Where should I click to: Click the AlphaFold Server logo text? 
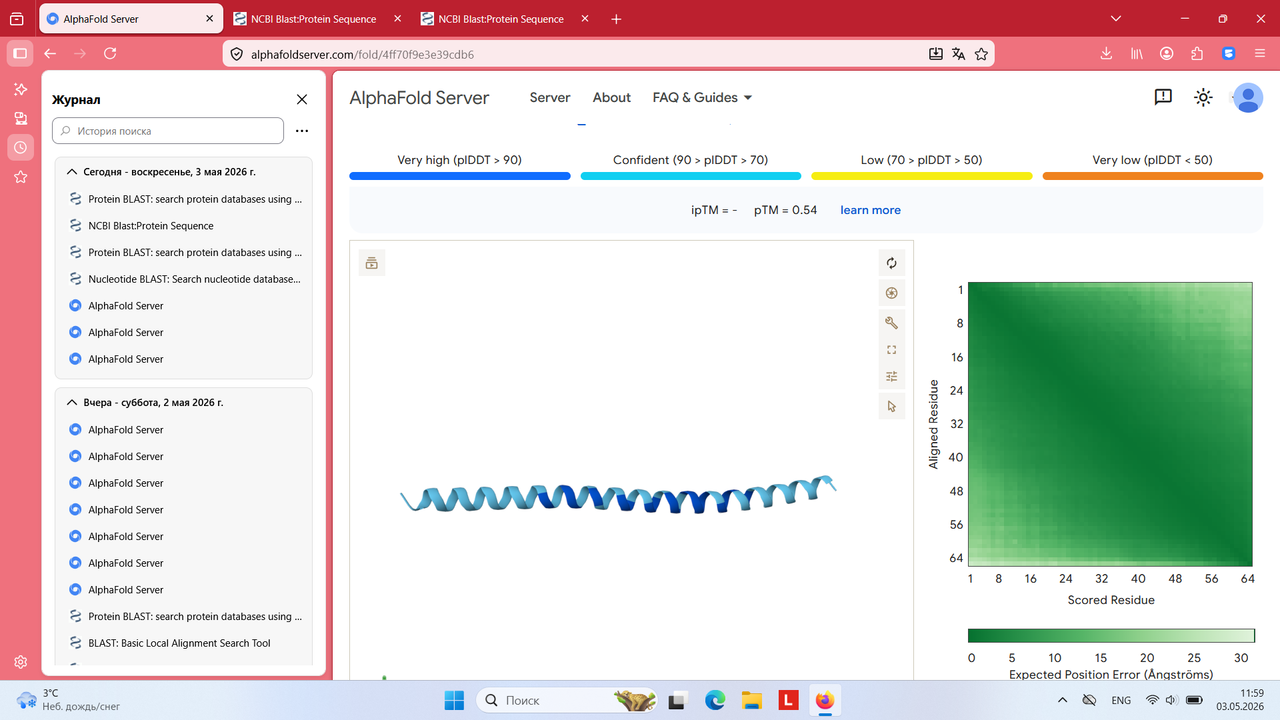coord(419,98)
